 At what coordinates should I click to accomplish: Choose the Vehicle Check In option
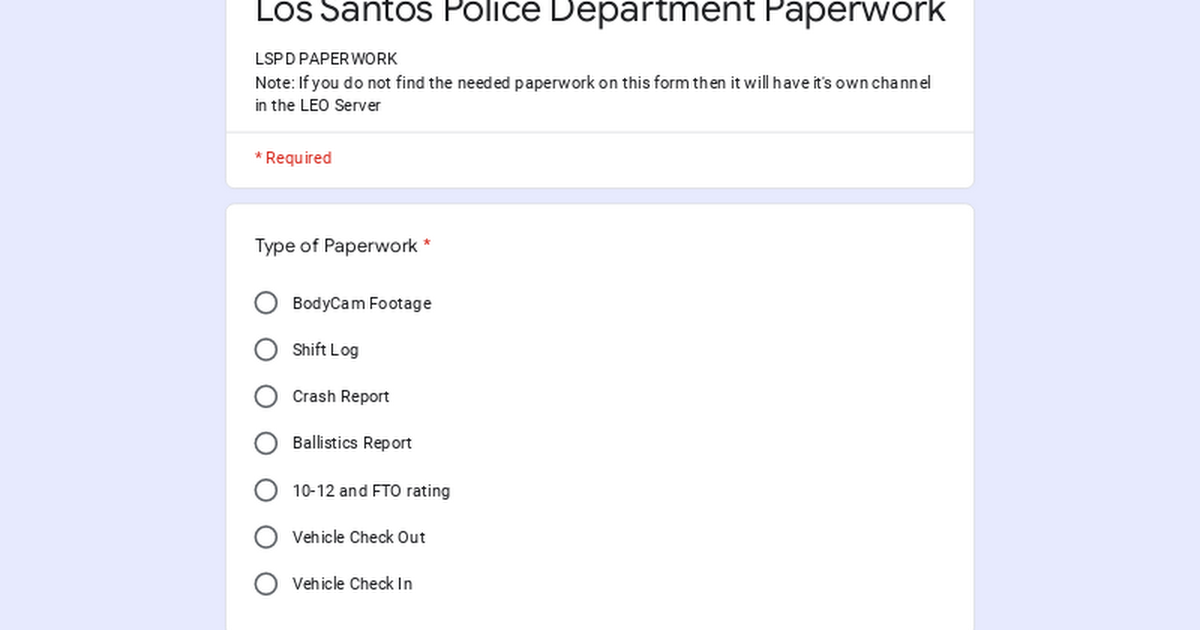(x=266, y=583)
